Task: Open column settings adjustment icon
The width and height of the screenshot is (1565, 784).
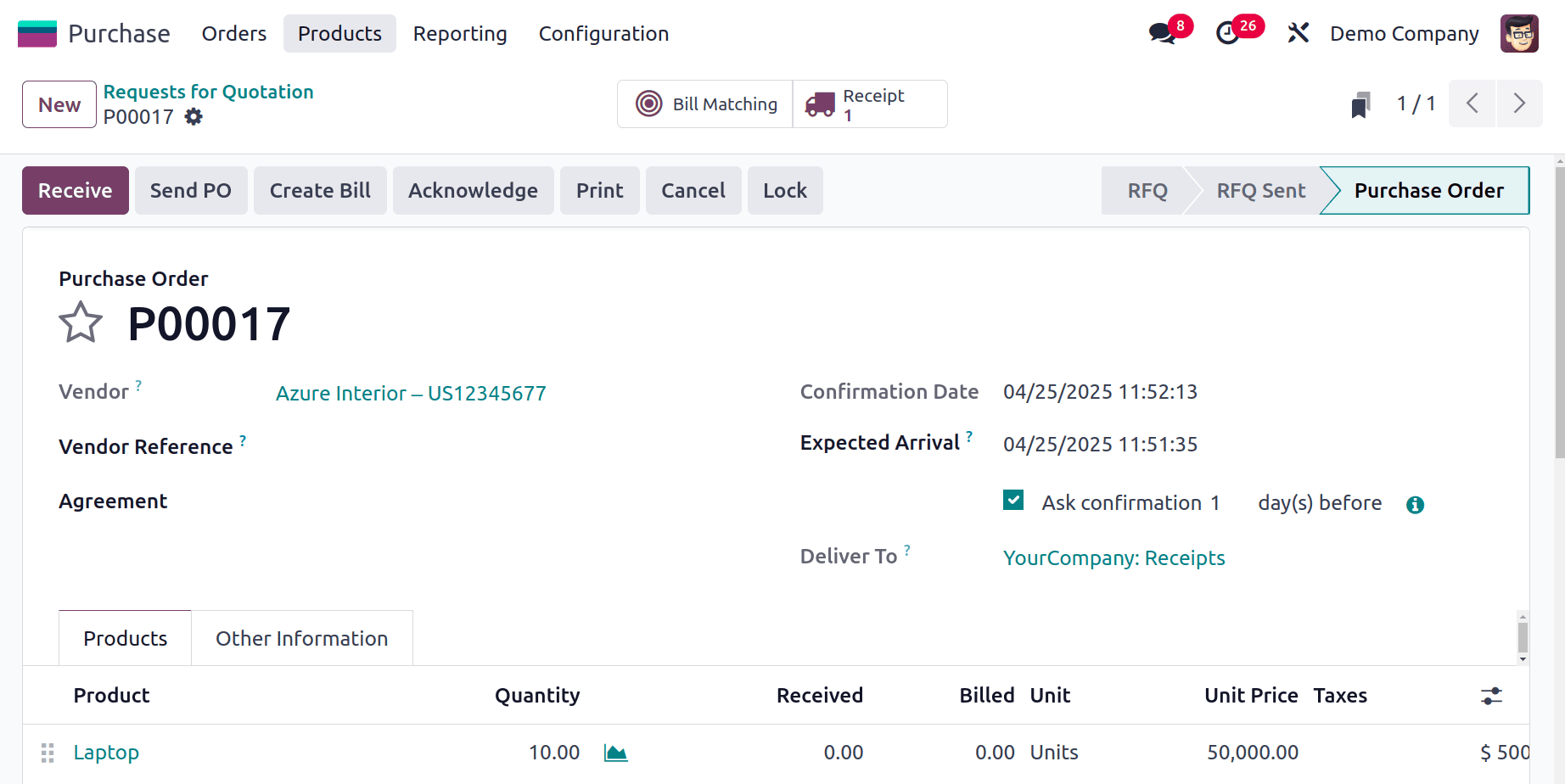Action: (x=1491, y=696)
